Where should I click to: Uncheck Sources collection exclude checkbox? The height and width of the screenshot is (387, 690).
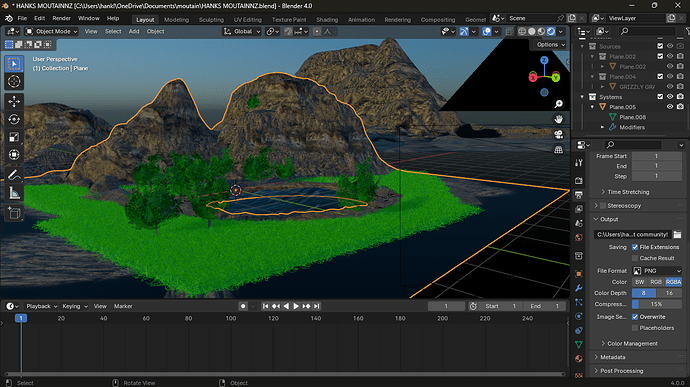(x=660, y=46)
